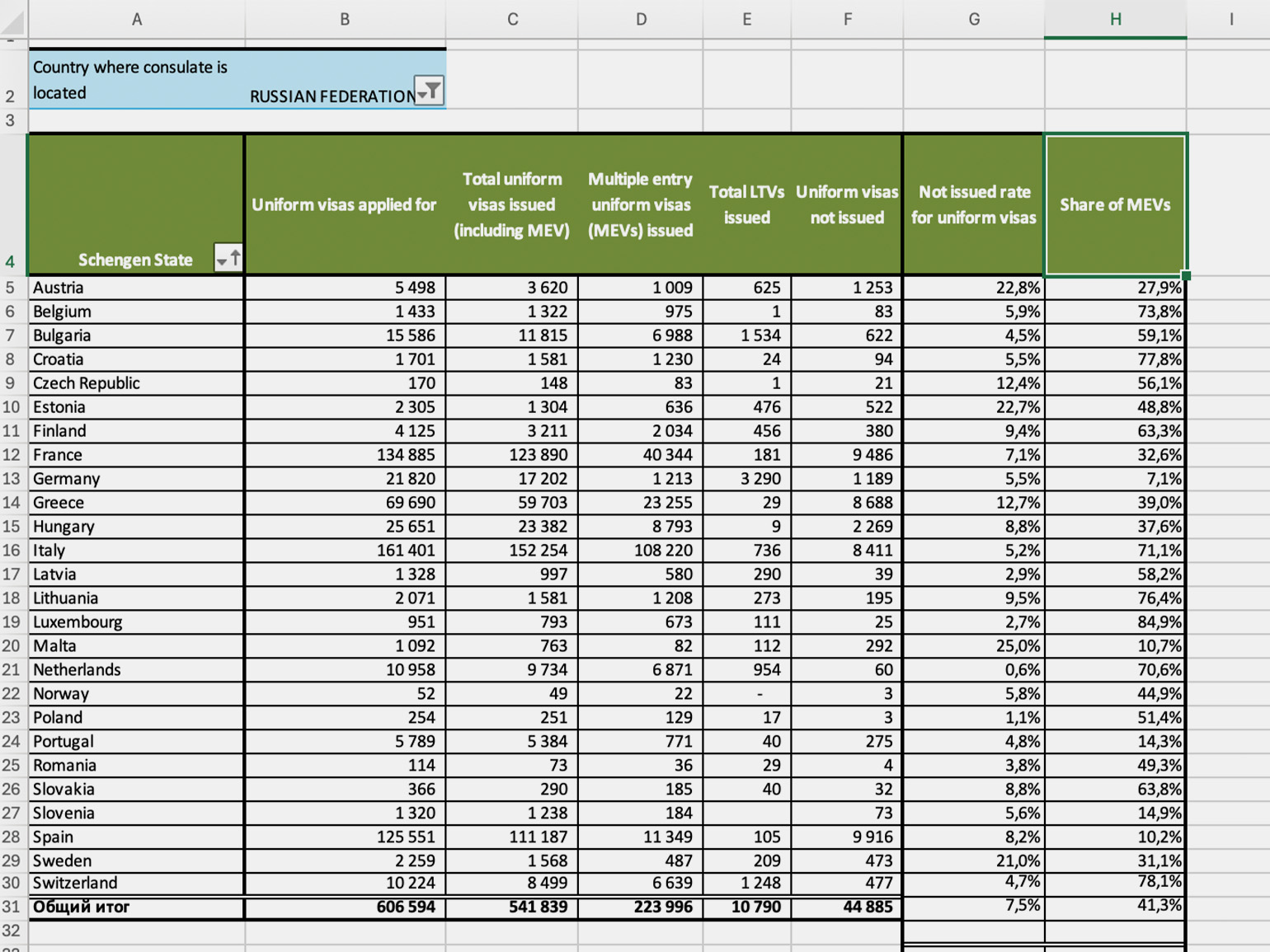
Task: Click 'Total LTVs issued' header cell
Action: [x=747, y=204]
